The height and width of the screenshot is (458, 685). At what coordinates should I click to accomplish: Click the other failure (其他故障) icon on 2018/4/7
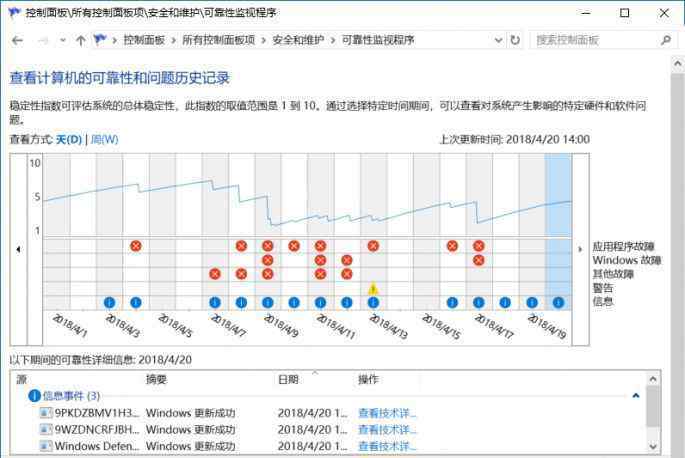pos(215,274)
